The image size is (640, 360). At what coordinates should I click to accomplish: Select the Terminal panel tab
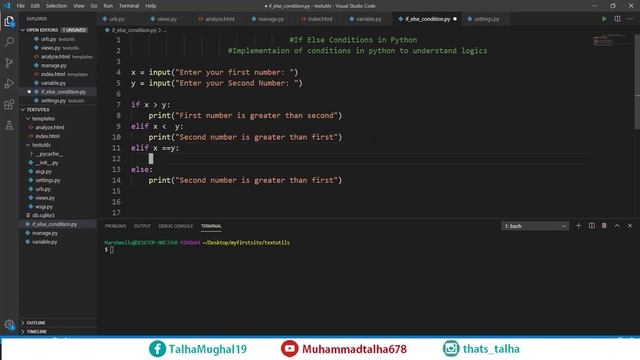(x=211, y=226)
